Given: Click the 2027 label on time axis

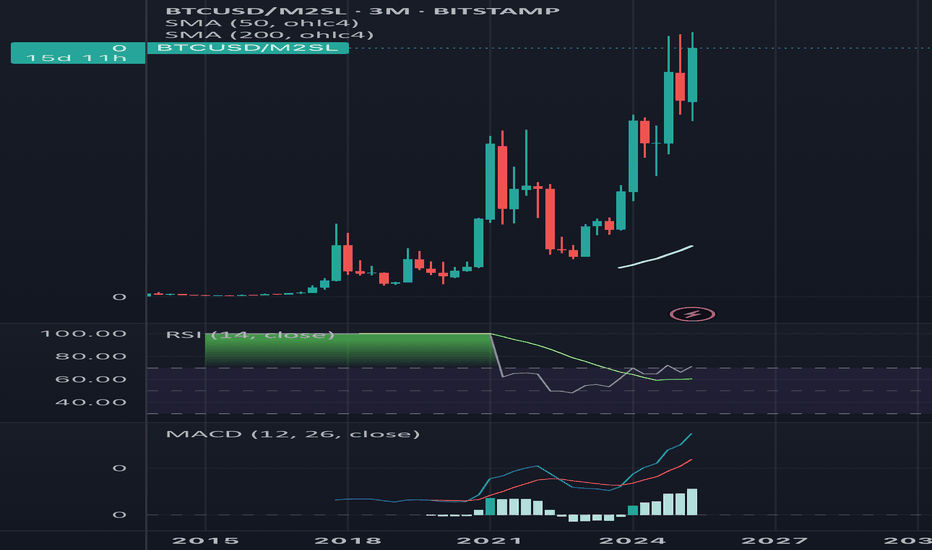Looking at the screenshot, I should [775, 540].
